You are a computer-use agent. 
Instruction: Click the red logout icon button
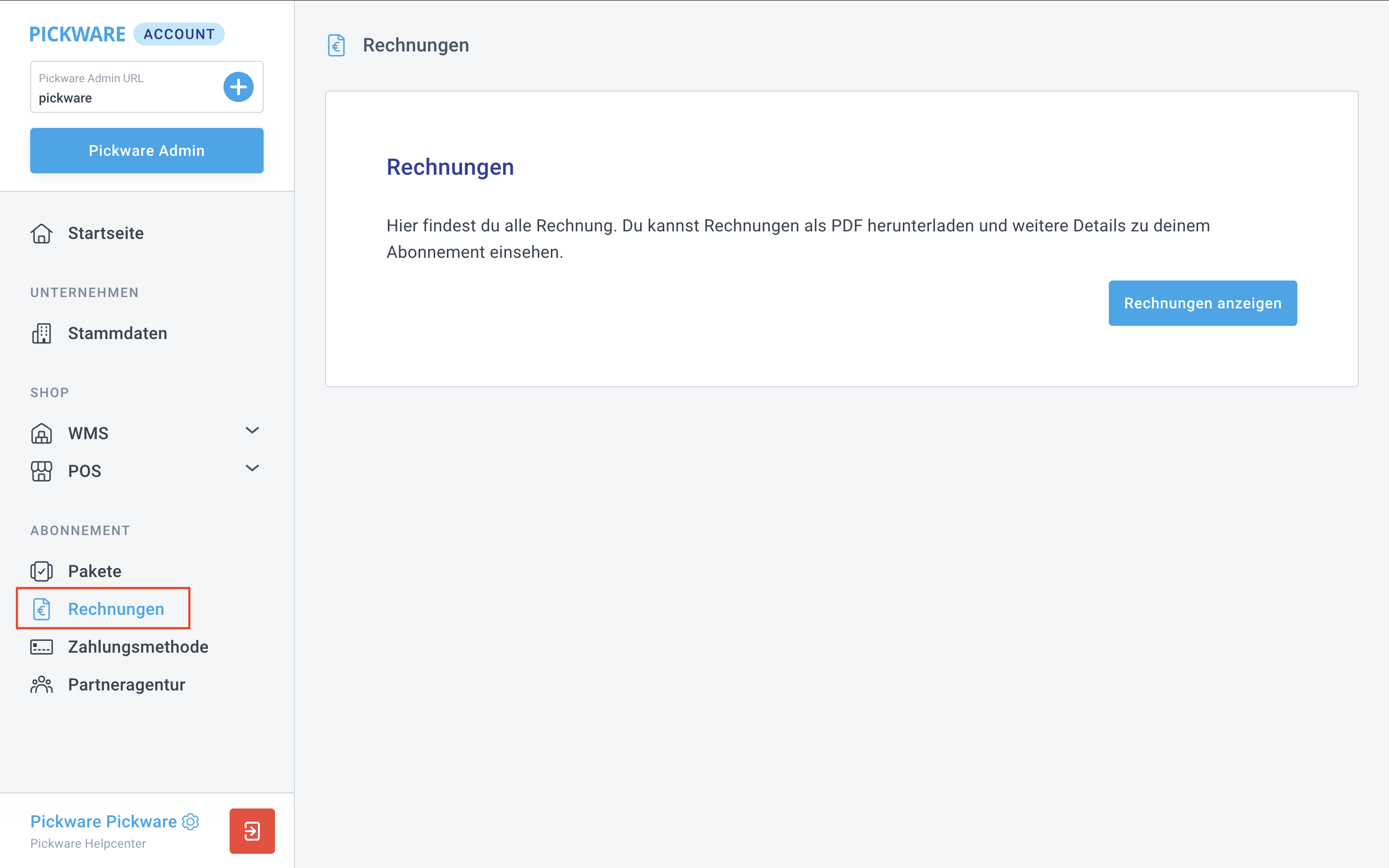tap(252, 831)
